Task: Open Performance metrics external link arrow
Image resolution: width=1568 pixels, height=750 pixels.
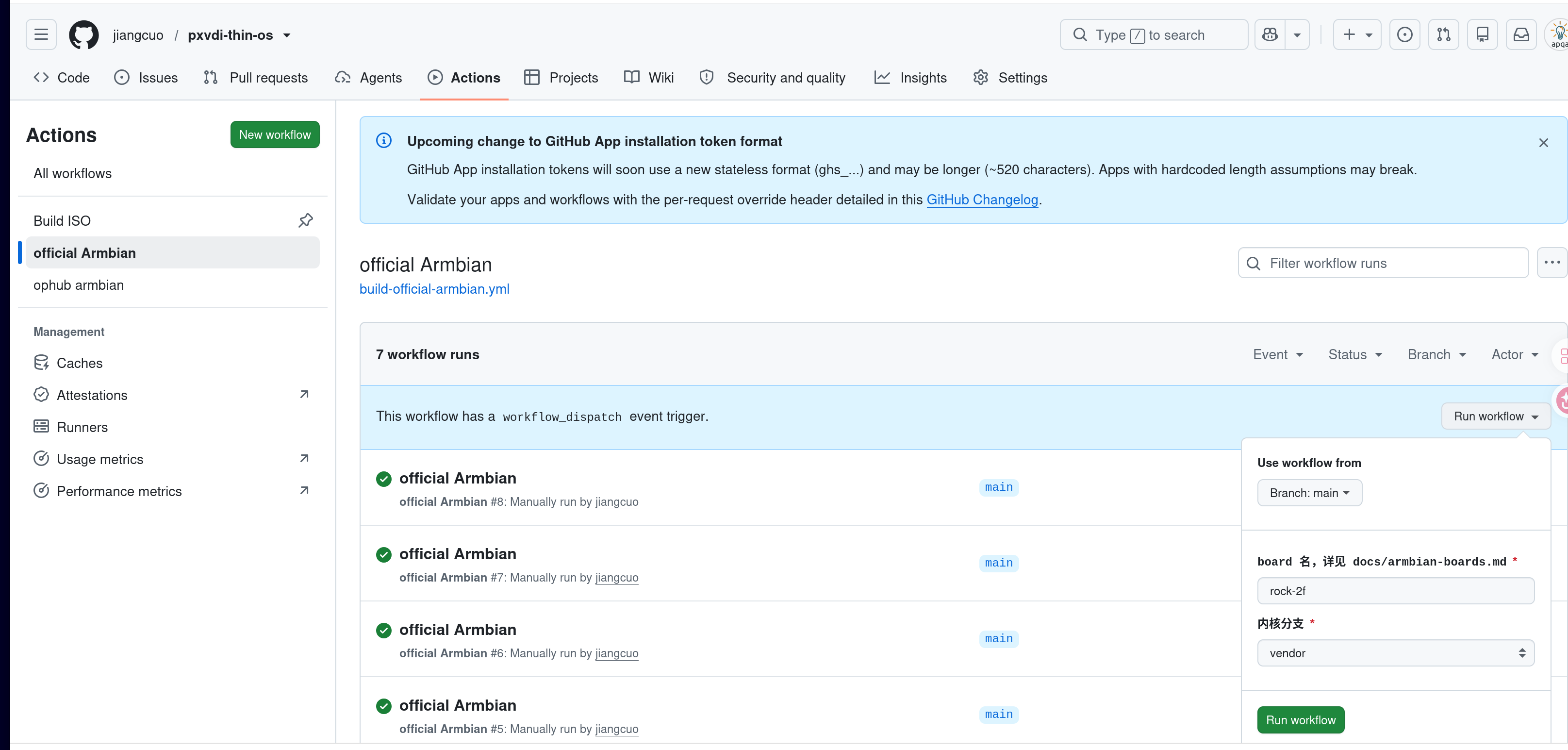Action: click(x=304, y=491)
